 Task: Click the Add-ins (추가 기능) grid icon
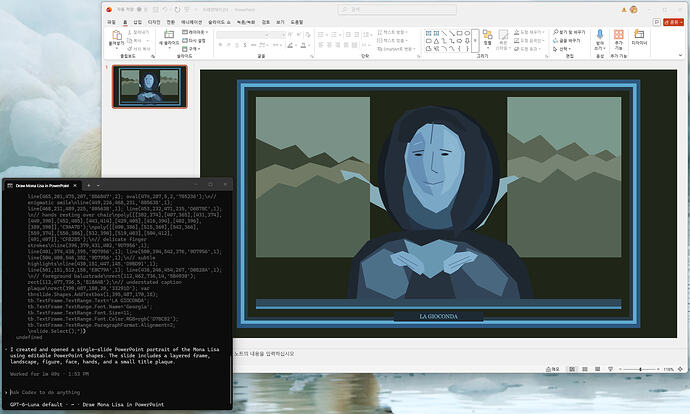(x=619, y=34)
